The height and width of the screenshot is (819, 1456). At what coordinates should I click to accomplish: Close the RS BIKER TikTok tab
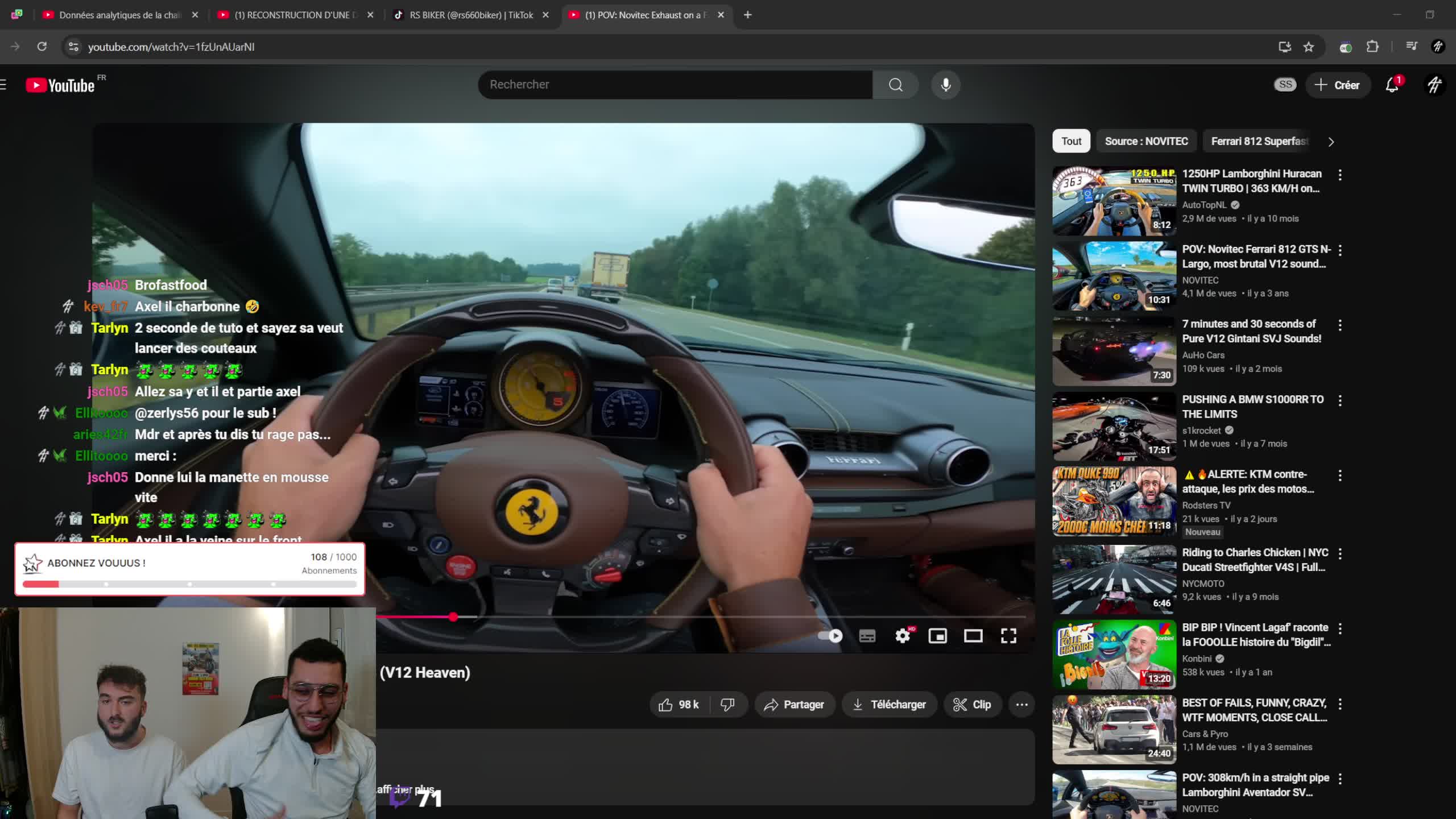(x=545, y=15)
